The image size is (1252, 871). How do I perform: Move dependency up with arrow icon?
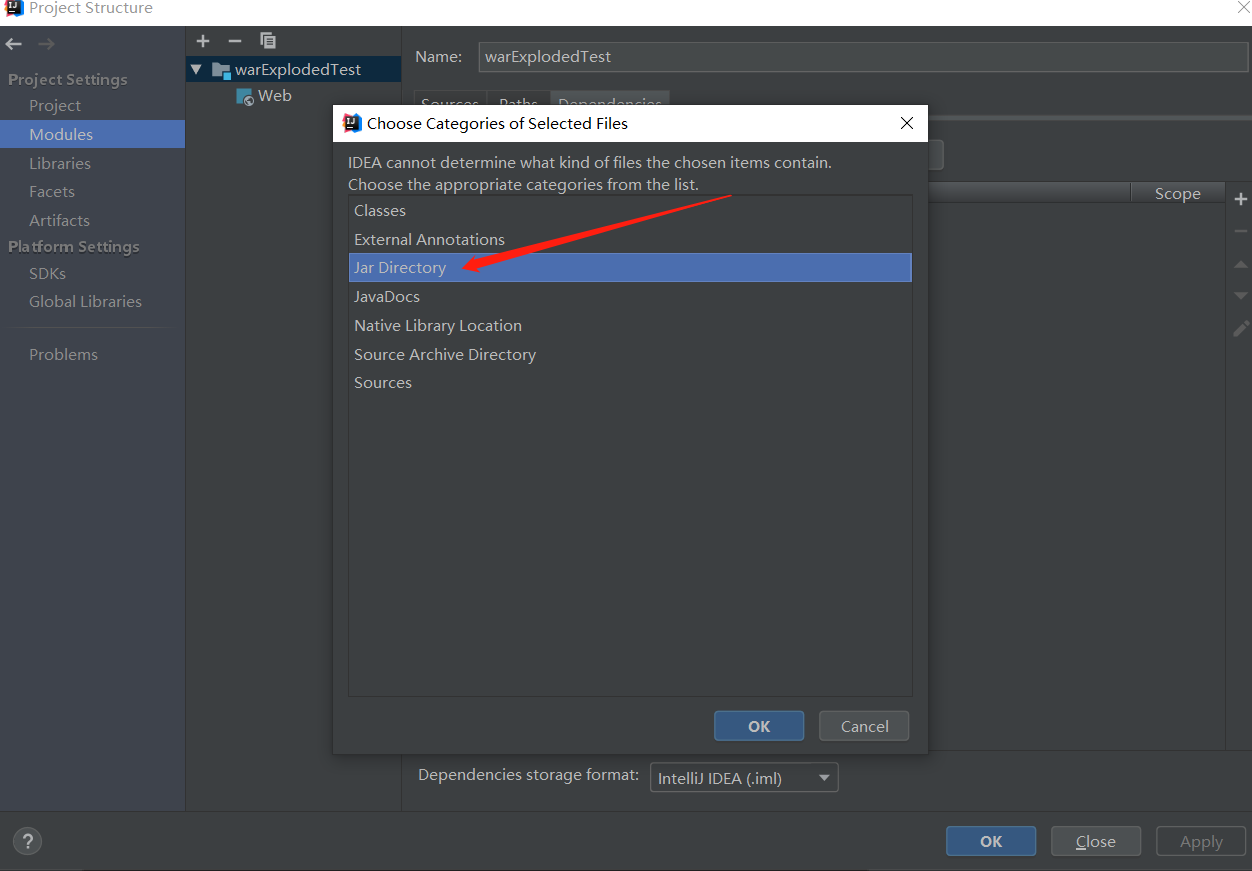[1241, 265]
